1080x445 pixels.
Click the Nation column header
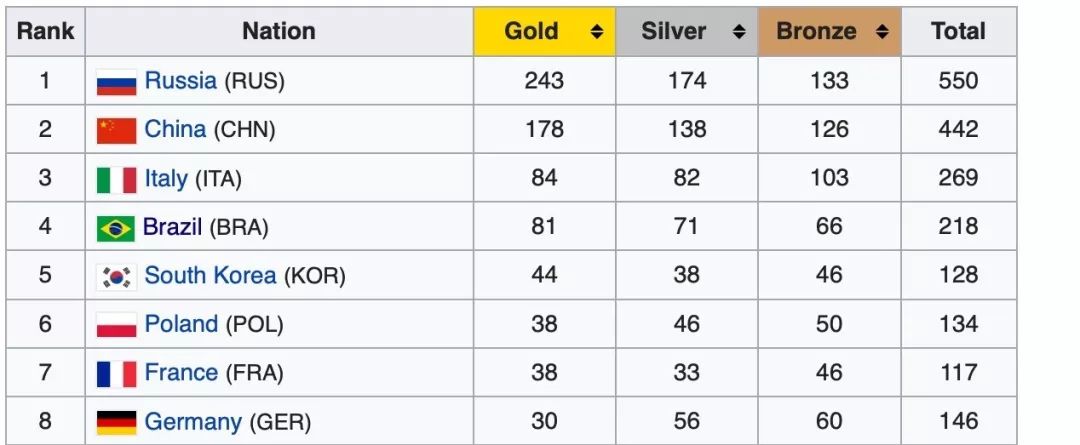point(279,32)
